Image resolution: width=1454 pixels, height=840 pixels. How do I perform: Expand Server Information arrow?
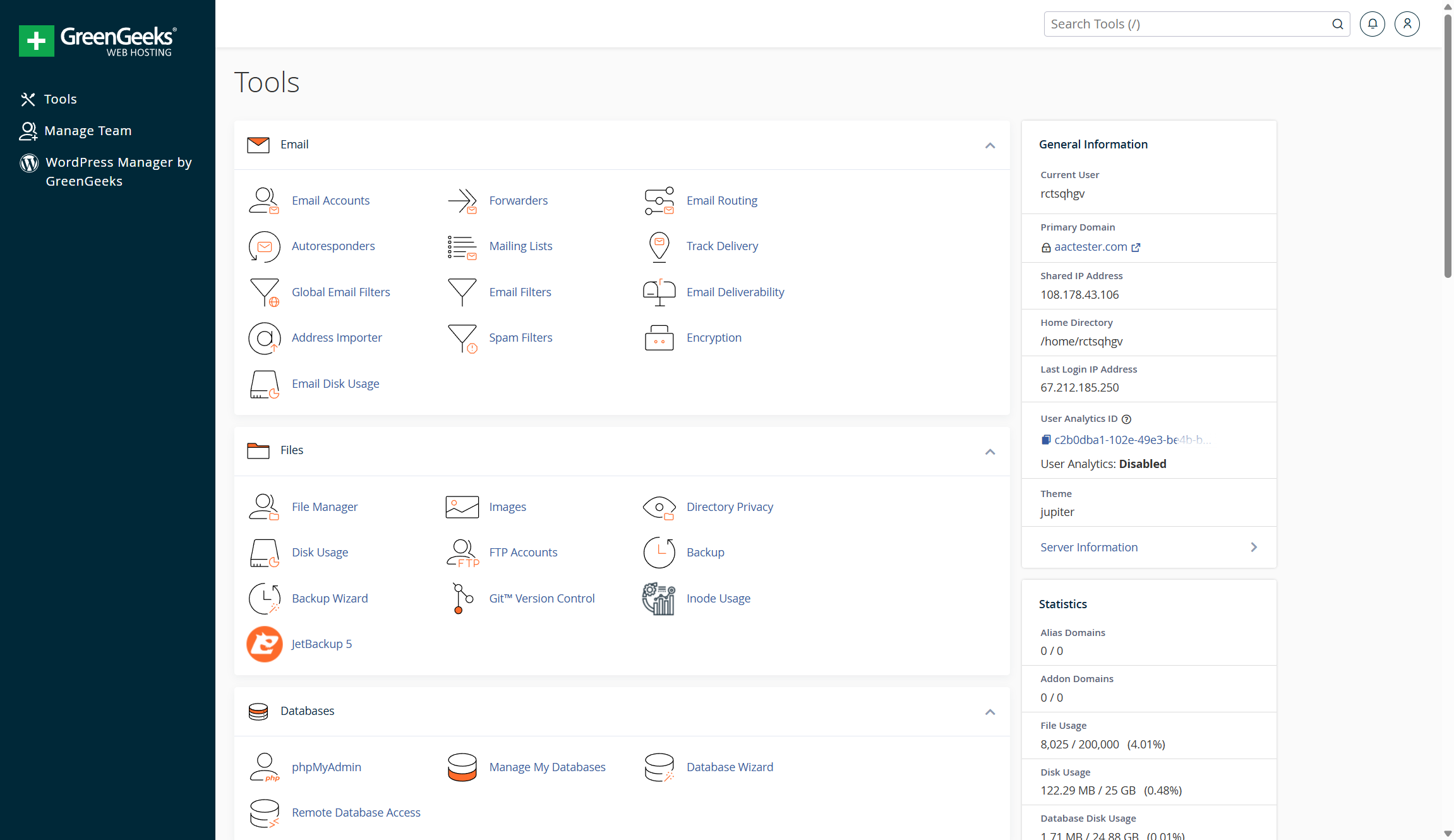pos(1253,547)
